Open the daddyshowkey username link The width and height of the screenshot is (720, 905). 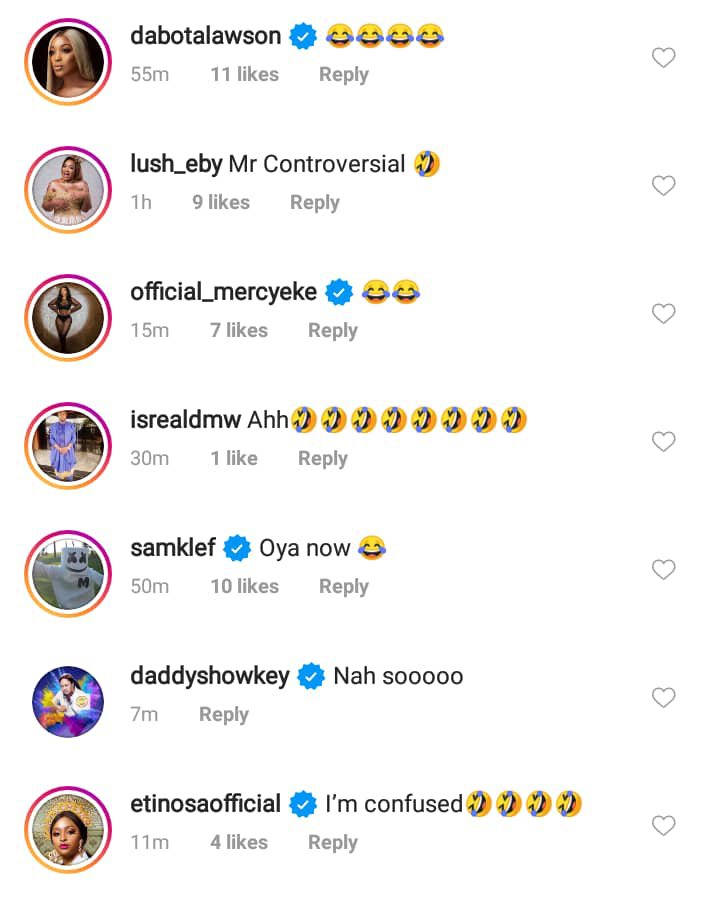coord(210,676)
